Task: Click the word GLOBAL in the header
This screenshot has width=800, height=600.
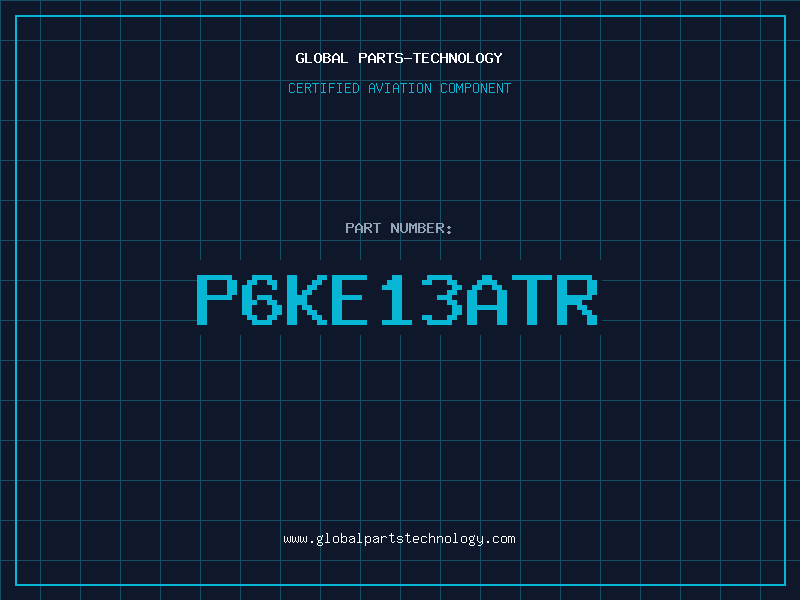Action: (x=321, y=58)
